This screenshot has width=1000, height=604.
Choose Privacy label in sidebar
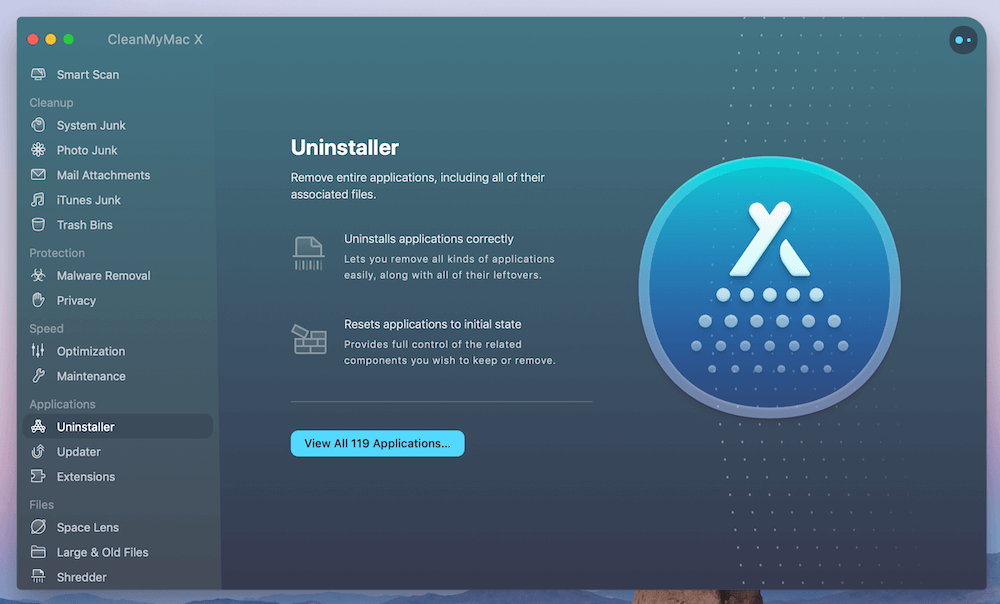coord(76,300)
